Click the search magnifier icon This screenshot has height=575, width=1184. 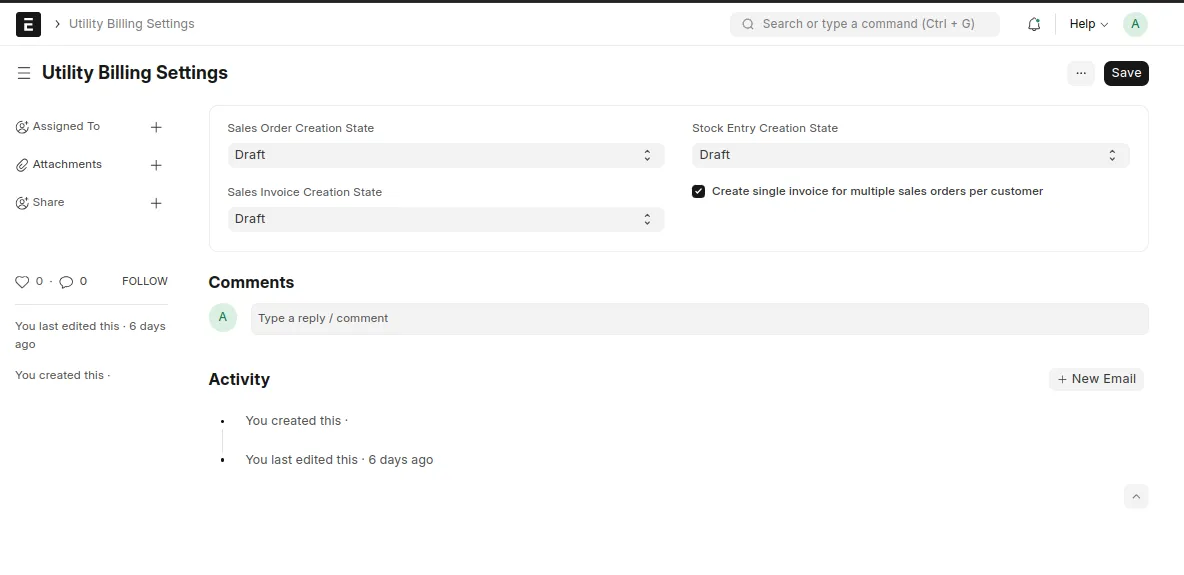pos(748,24)
